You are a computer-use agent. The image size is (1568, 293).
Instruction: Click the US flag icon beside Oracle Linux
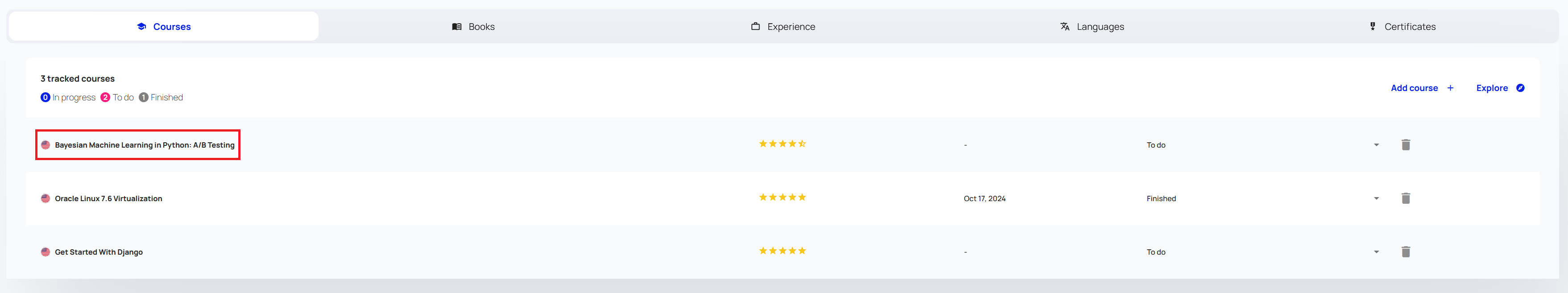click(x=45, y=198)
